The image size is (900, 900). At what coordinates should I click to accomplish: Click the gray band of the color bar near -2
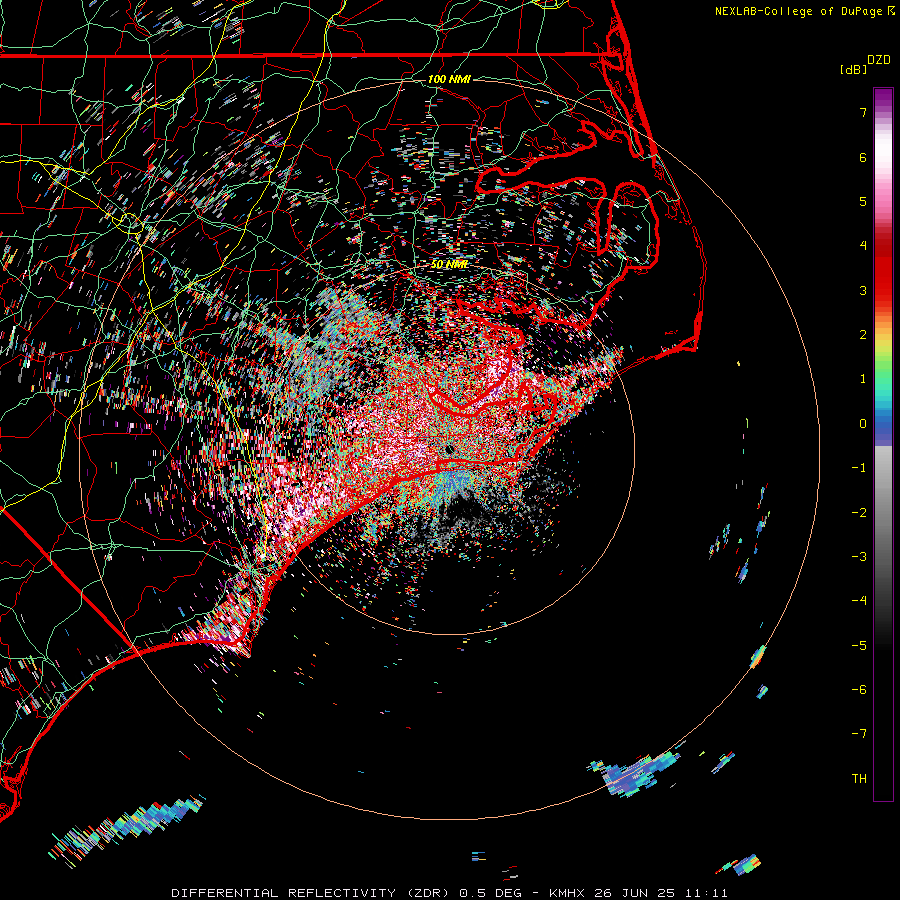pos(883,513)
